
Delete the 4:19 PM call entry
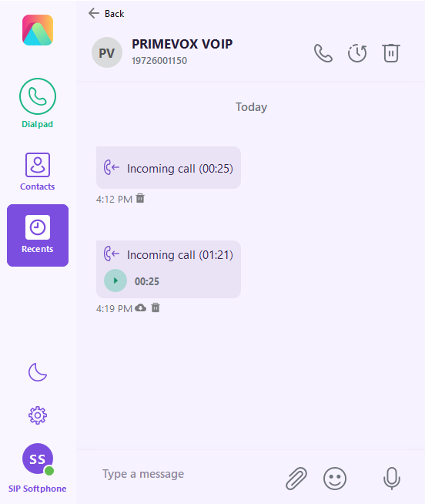coord(156,307)
